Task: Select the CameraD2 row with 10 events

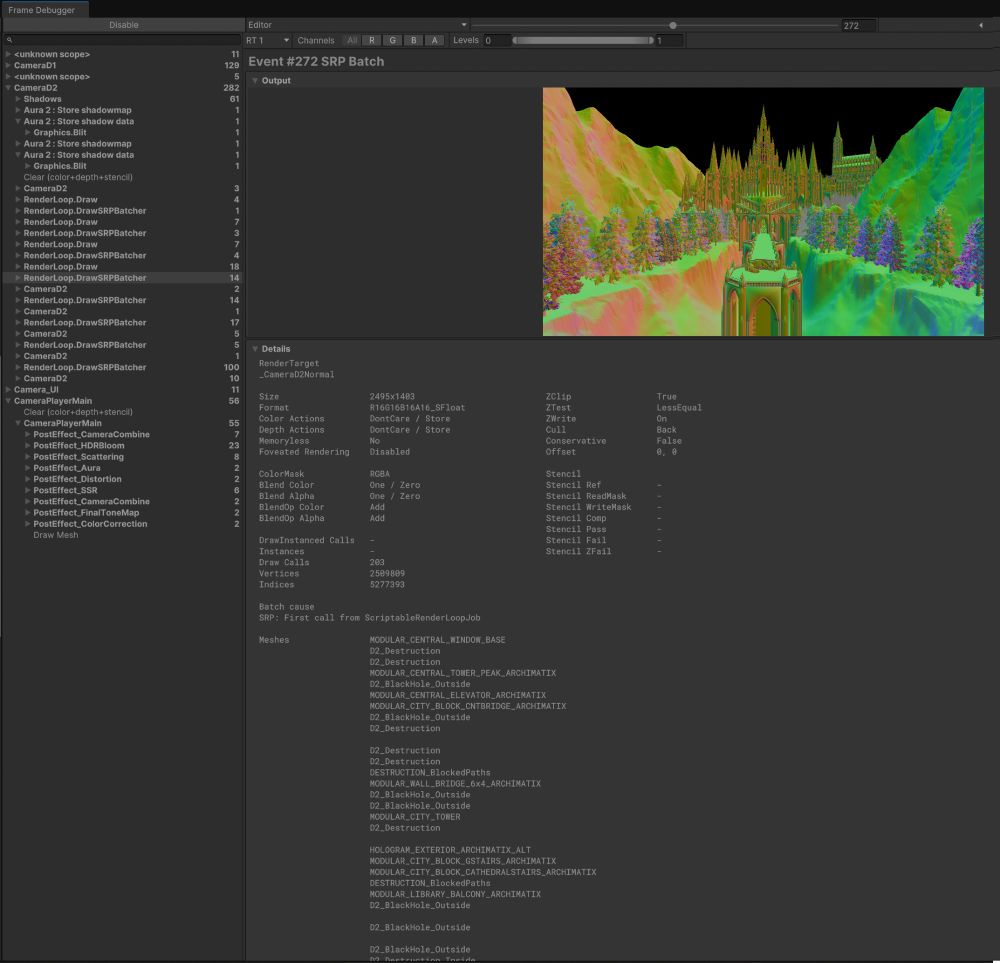Action: pos(122,378)
